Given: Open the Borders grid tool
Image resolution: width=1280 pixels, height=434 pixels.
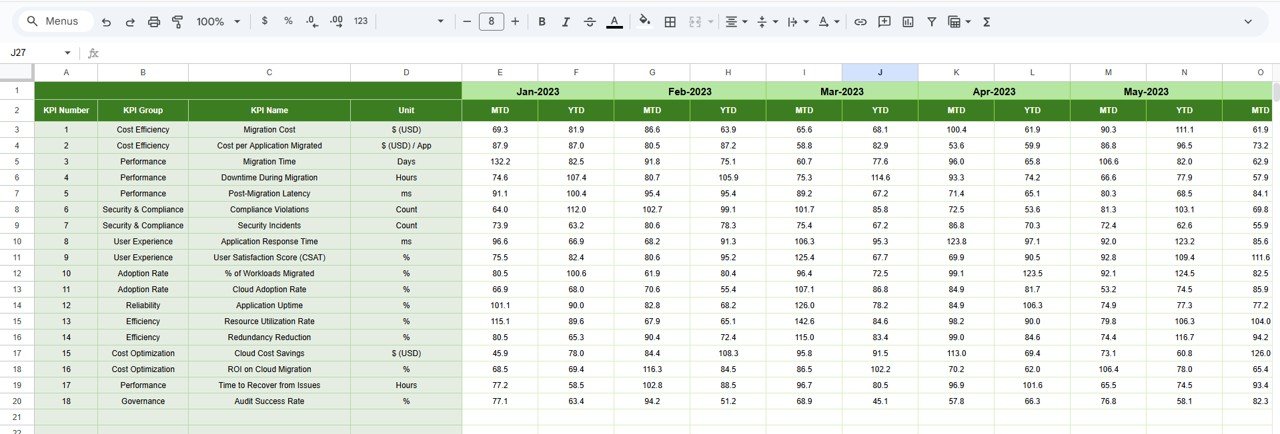Looking at the screenshot, I should tap(670, 21).
